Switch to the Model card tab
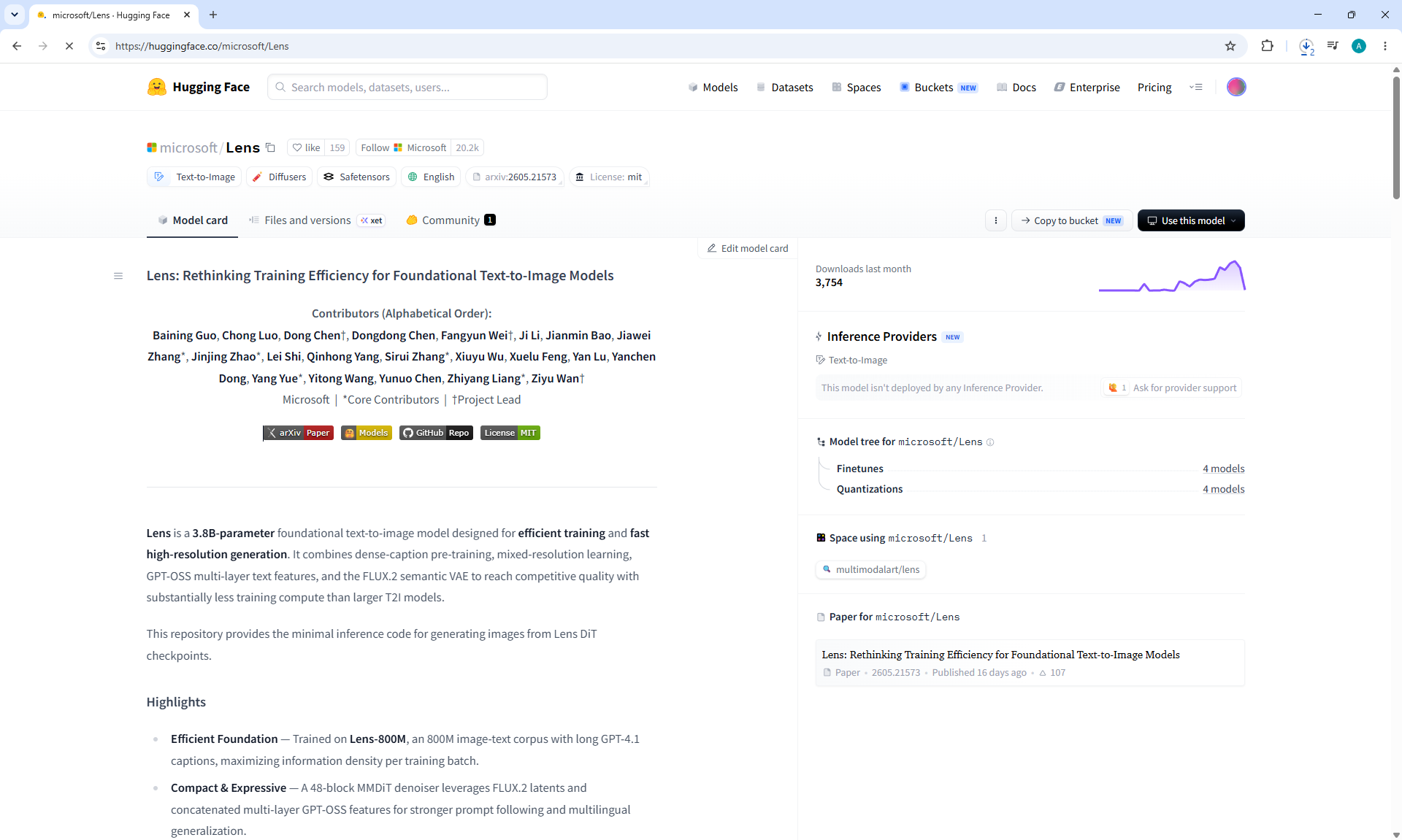 click(193, 220)
